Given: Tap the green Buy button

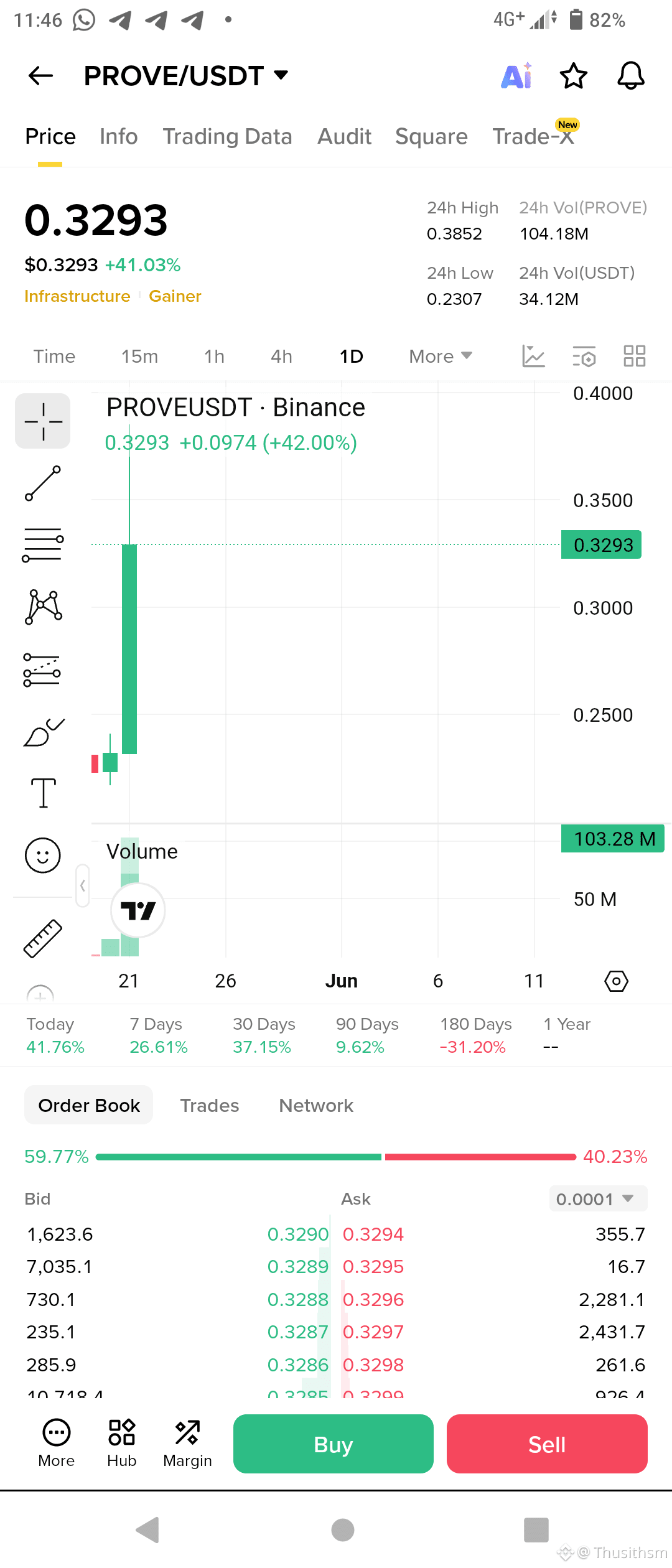Looking at the screenshot, I should tap(334, 1444).
